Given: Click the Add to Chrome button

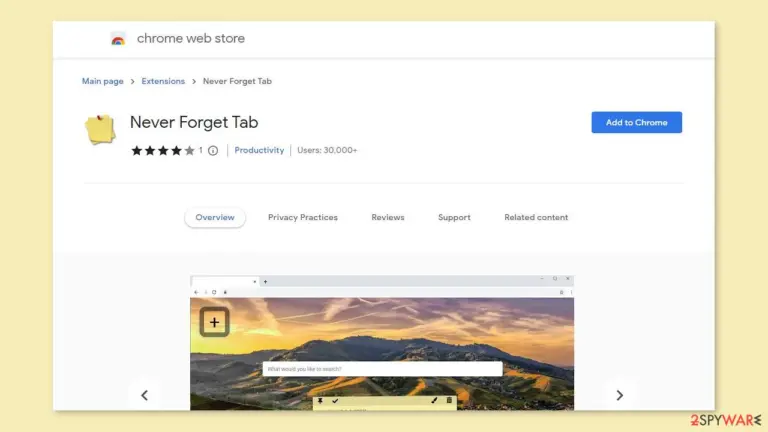Looking at the screenshot, I should pos(636,122).
